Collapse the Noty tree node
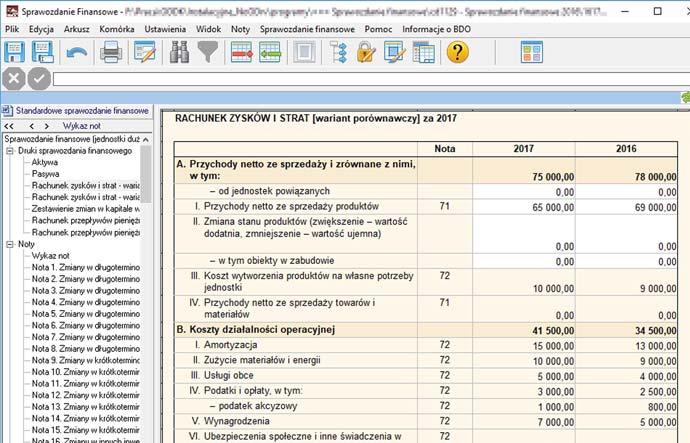690x443 pixels. tap(10, 244)
